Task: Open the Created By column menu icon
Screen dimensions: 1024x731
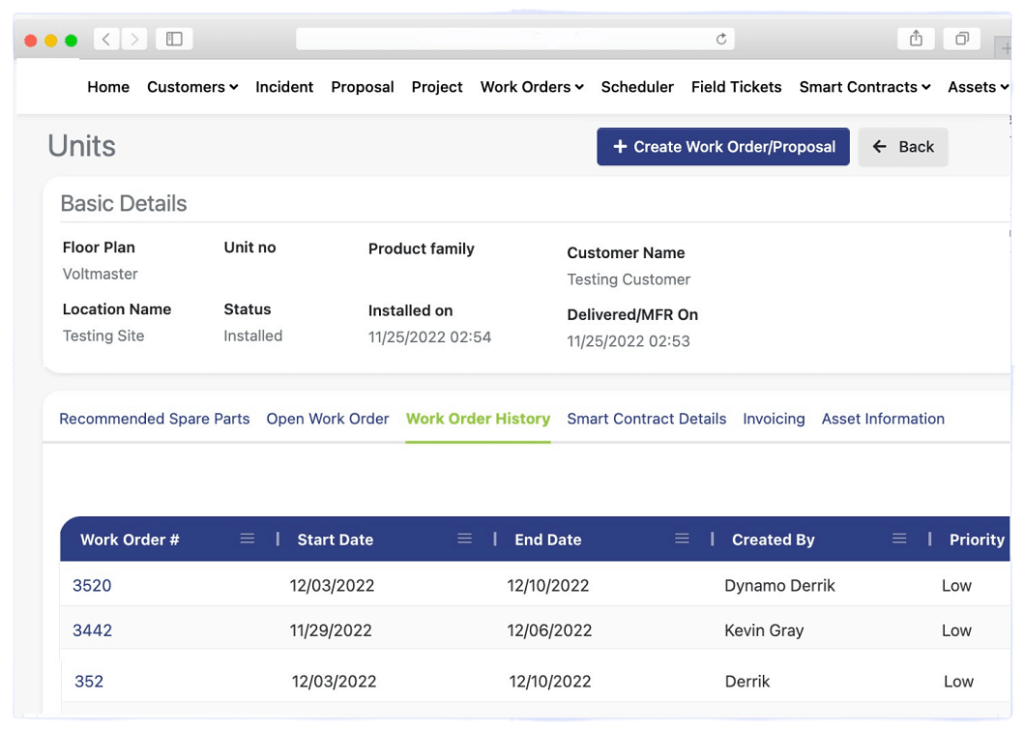Action: coord(898,539)
